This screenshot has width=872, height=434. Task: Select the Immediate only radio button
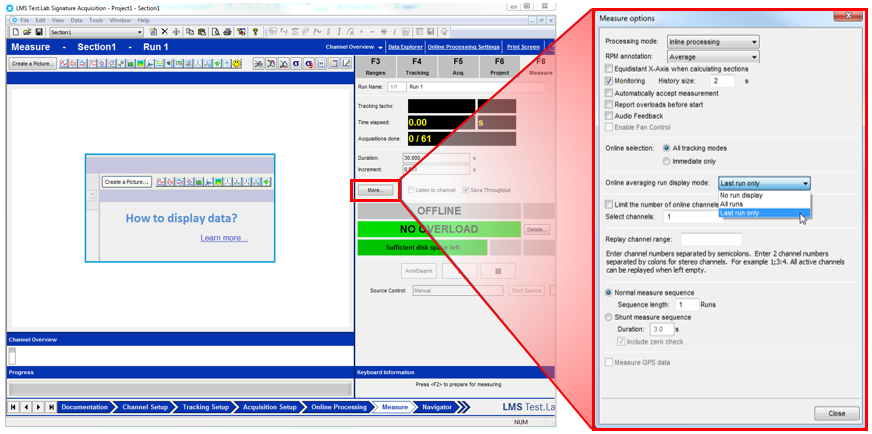[666, 161]
